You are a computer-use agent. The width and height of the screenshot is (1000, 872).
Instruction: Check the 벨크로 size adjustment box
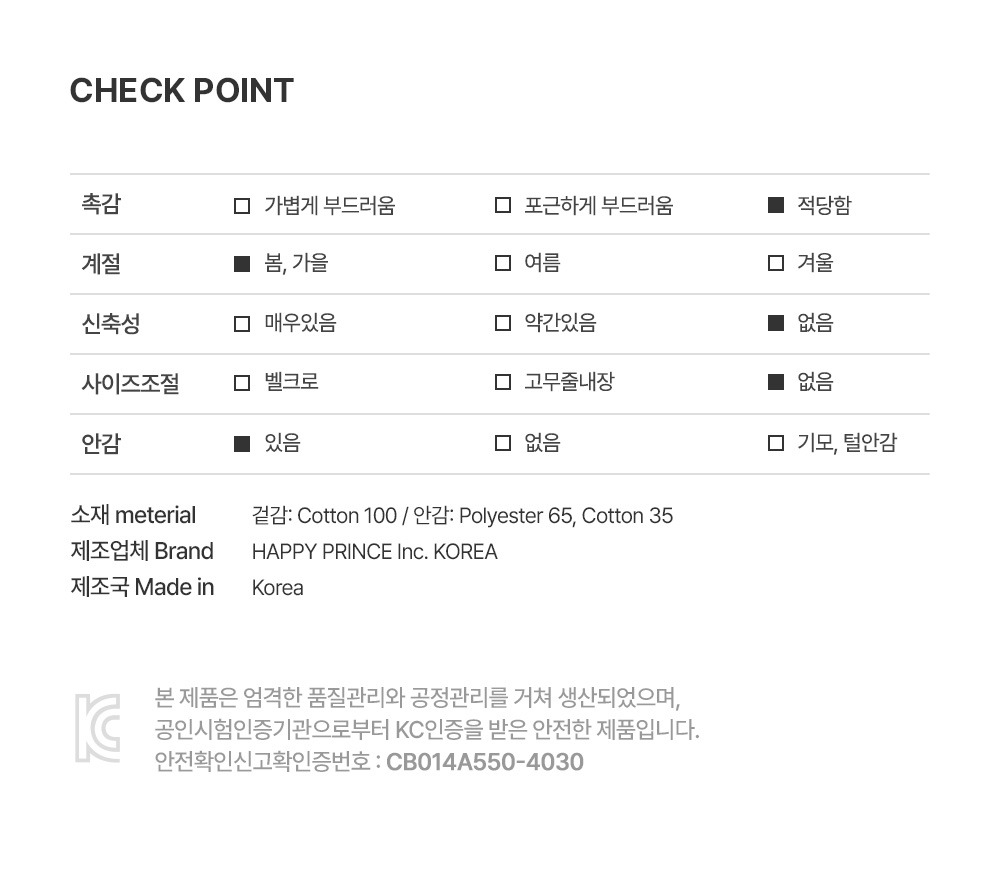tap(242, 383)
